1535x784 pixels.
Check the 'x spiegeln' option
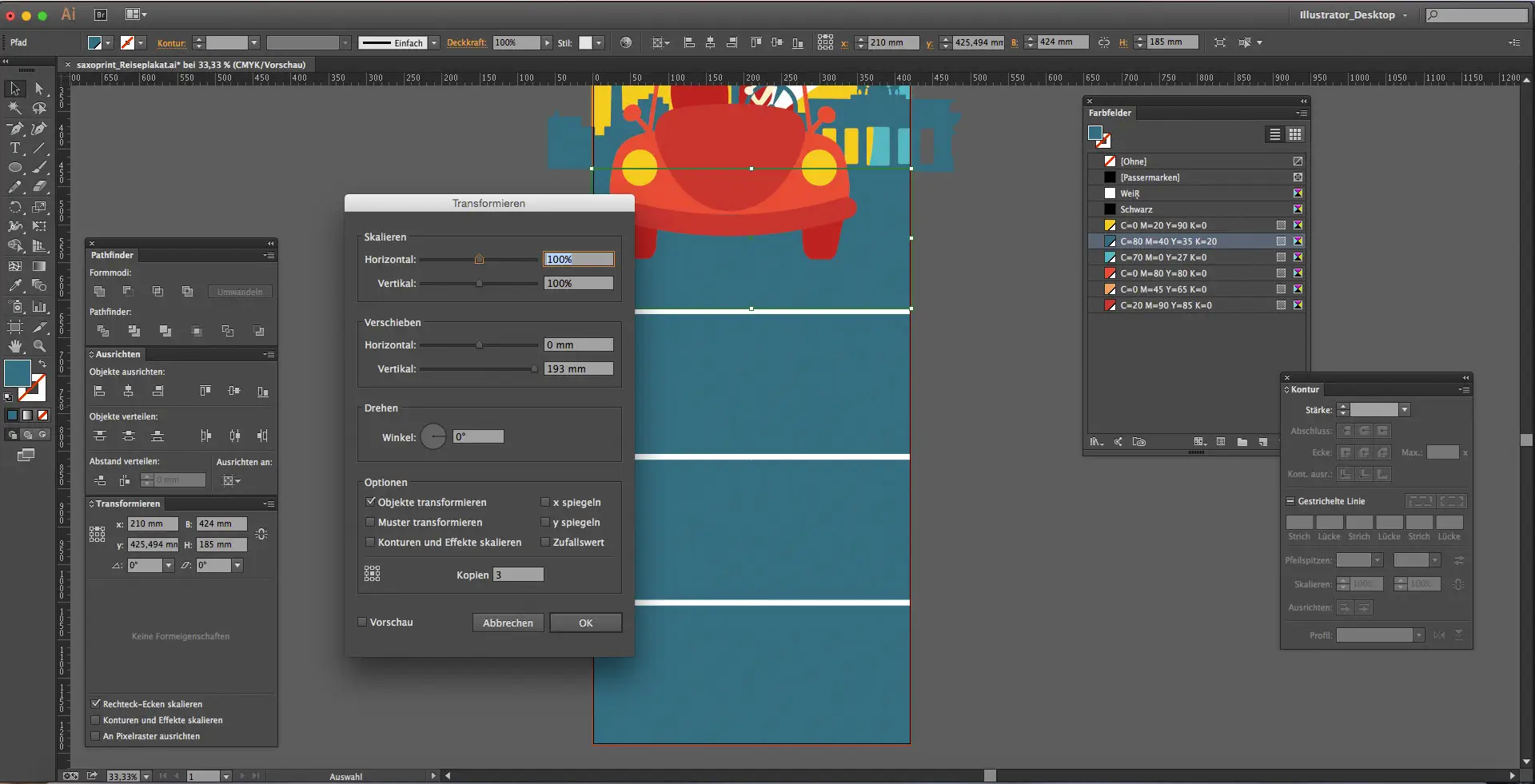[545, 502]
